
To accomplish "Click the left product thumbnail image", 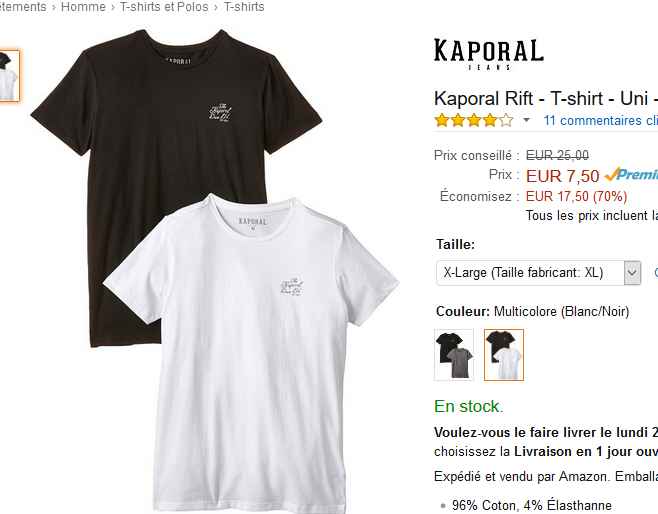I will [x=9, y=76].
